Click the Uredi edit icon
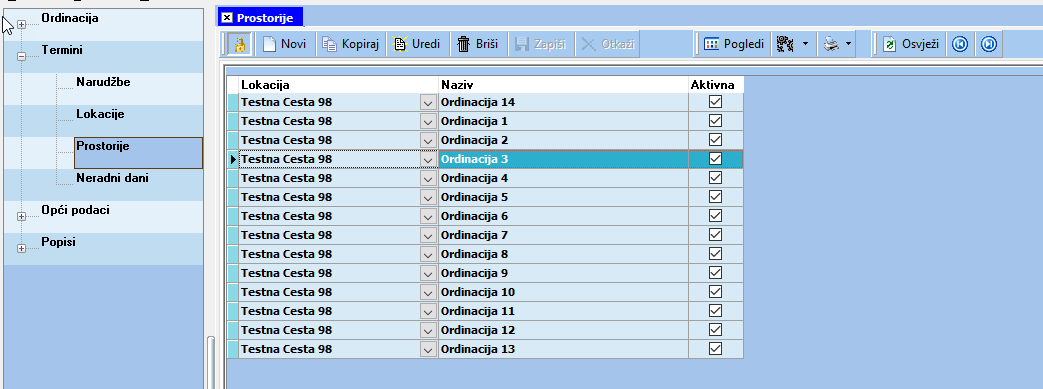 point(400,45)
